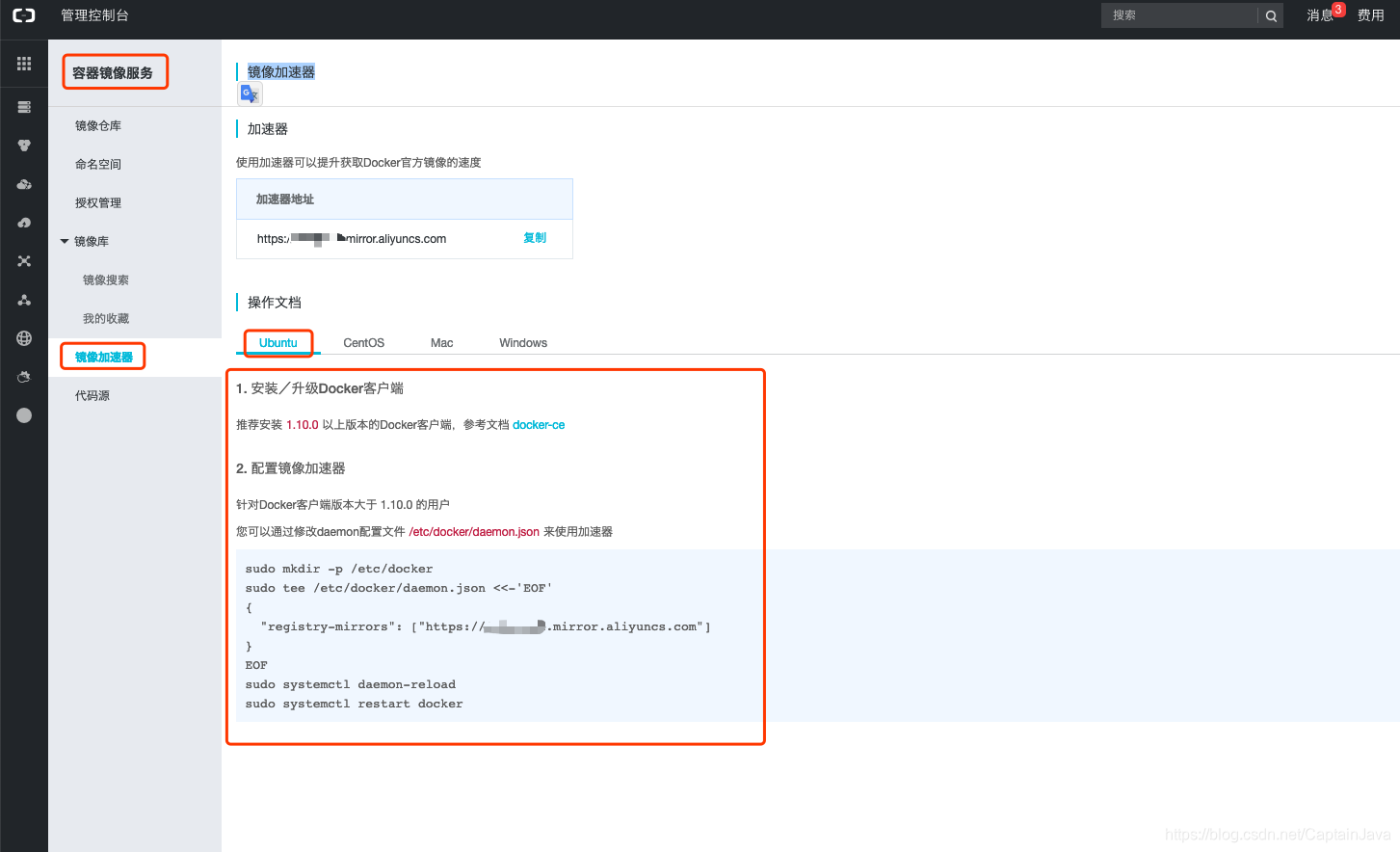Open the products grid menu icon
The height and width of the screenshot is (852, 1400).
[24, 64]
